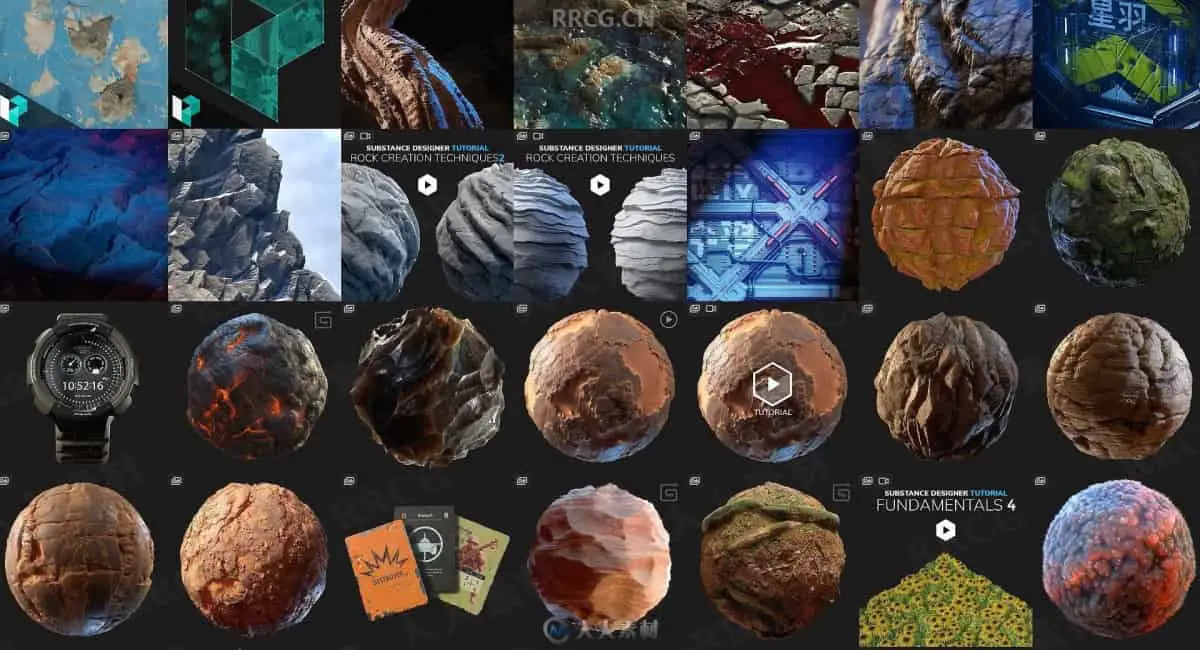This screenshot has width=1200, height=650.
Task: Open the blue and red glowing sphere thumbnail
Action: [x=1117, y=560]
